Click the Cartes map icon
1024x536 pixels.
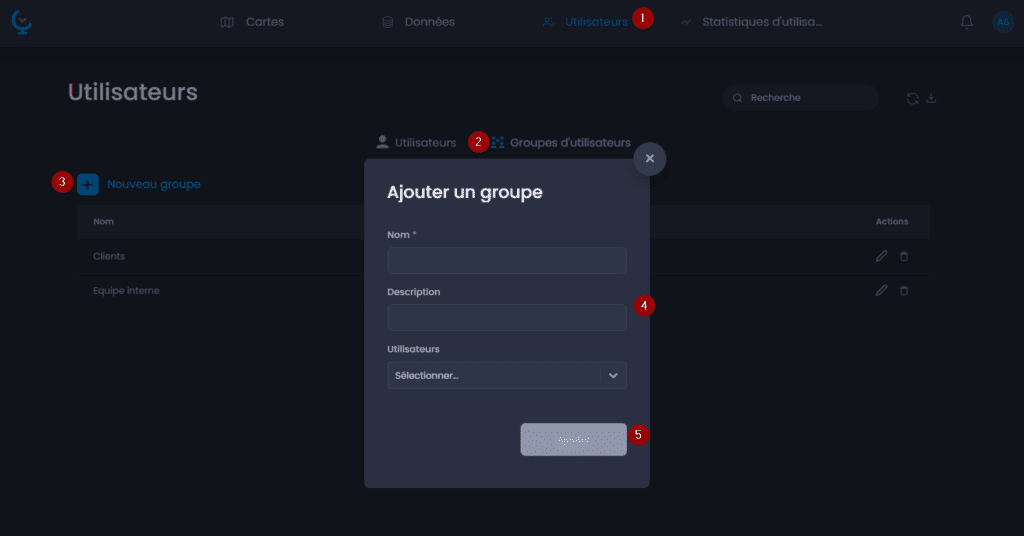click(227, 22)
